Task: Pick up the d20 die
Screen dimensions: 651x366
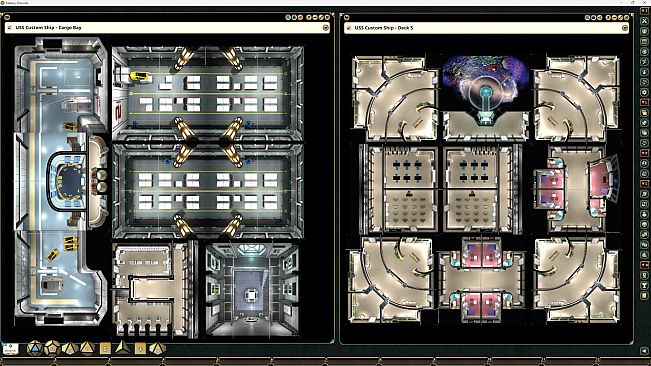Action: (x=34, y=348)
